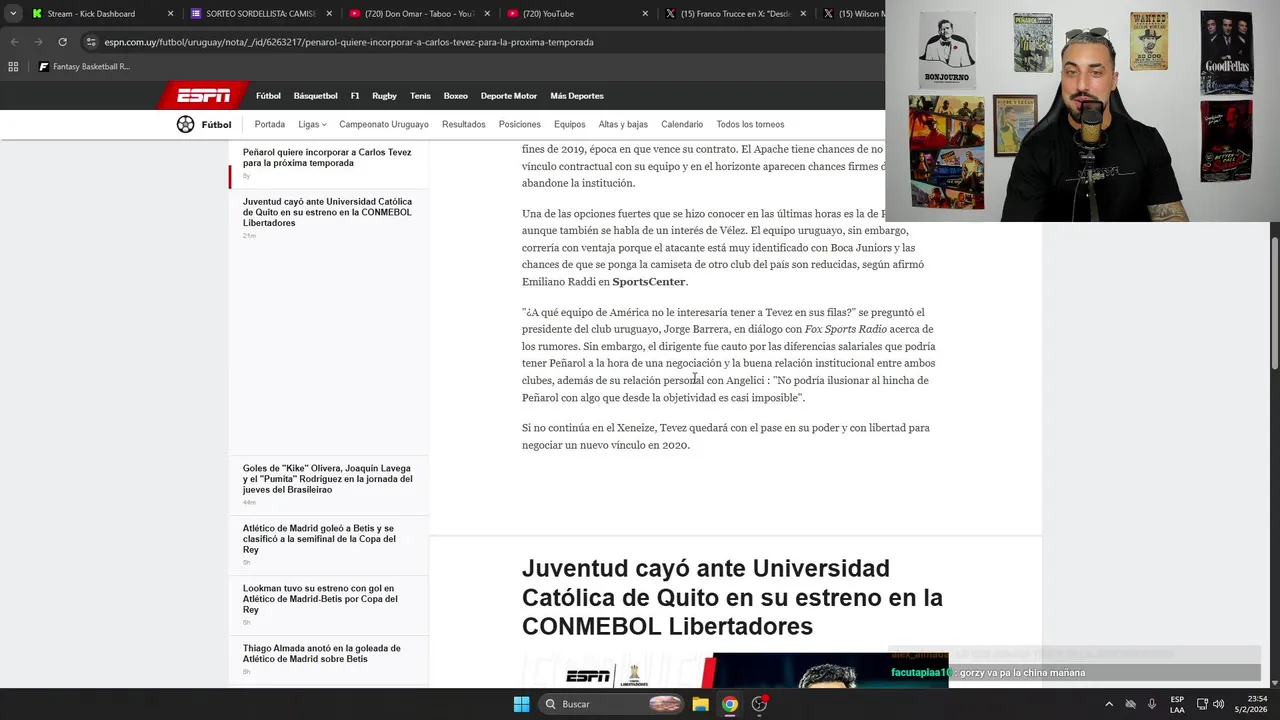
Task: Open the Rugby section
Action: point(385,96)
